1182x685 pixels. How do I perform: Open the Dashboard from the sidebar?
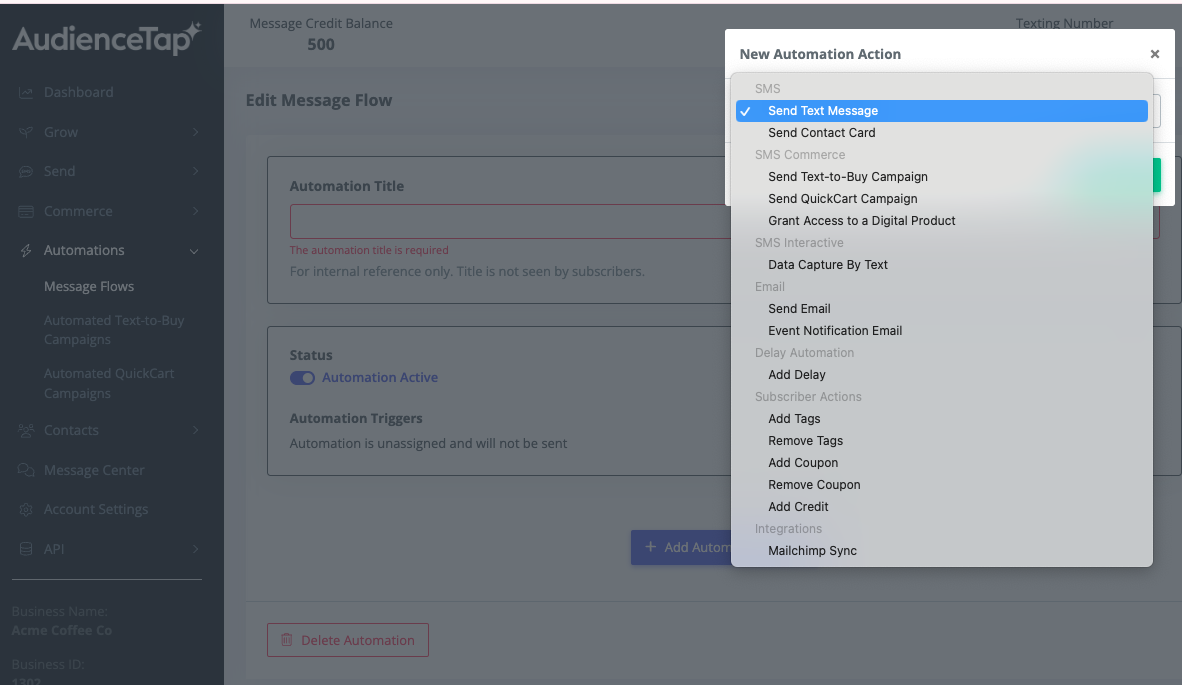coord(80,91)
